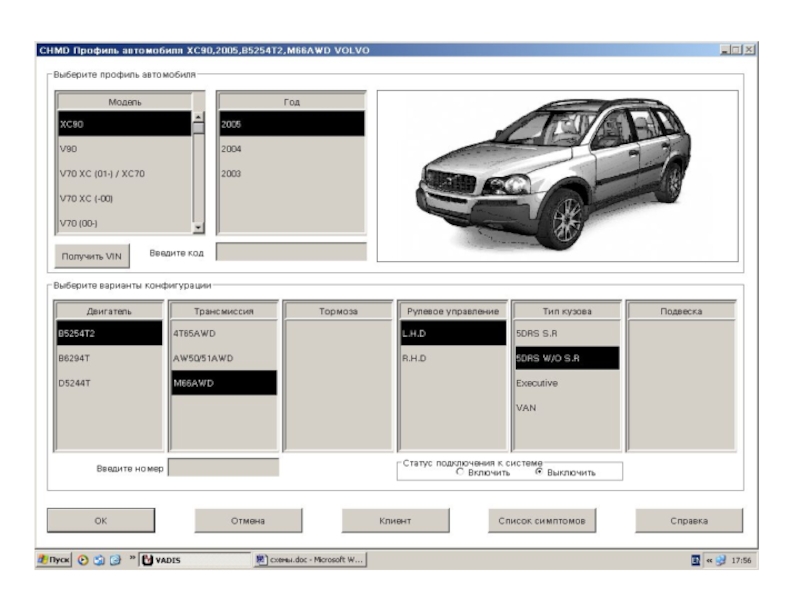Click the Справка help button
The image size is (800, 600).
coord(689,520)
